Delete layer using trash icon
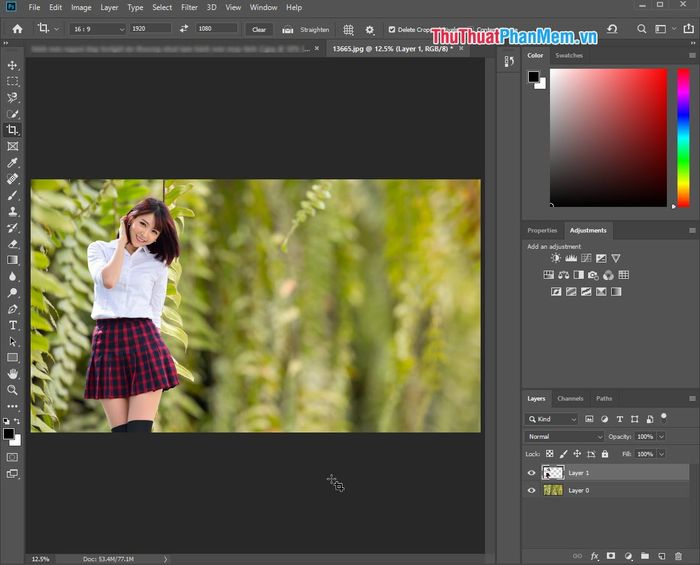The height and width of the screenshot is (565, 700). click(x=677, y=555)
